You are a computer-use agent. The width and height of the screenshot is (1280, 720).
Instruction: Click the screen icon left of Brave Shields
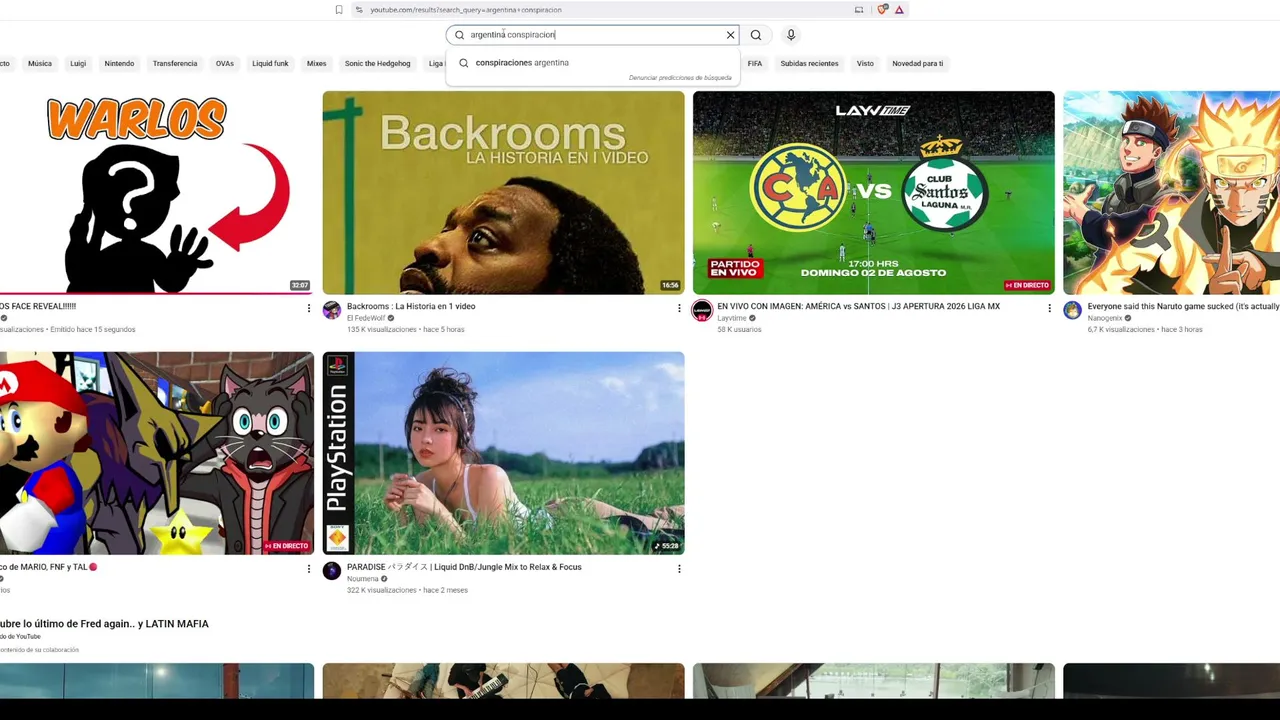859,10
